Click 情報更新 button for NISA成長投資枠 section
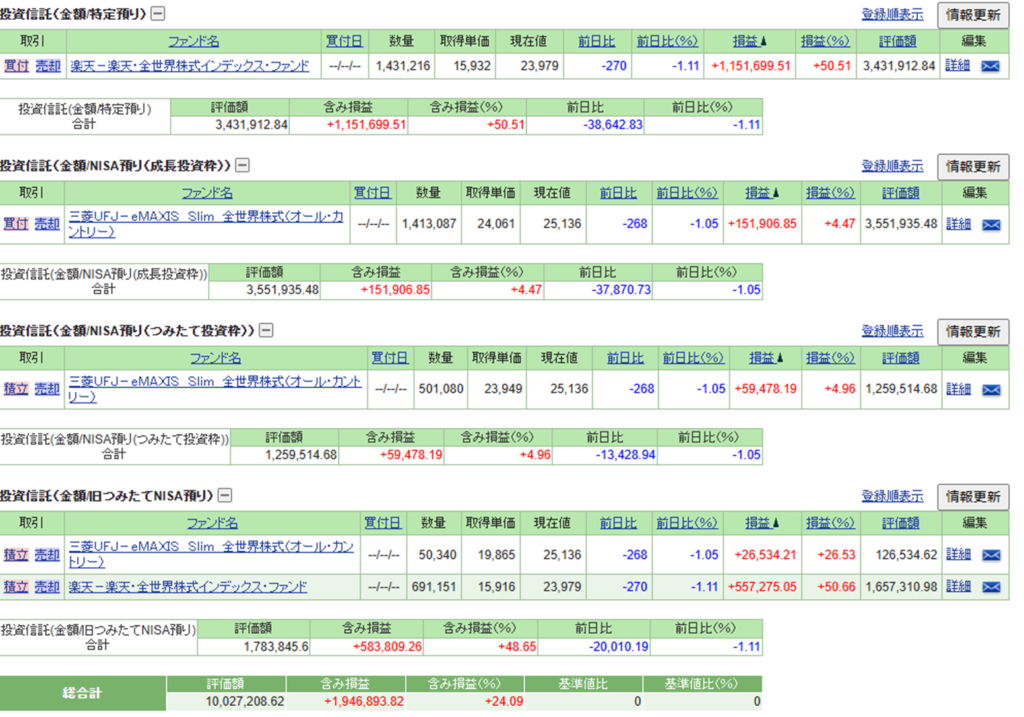 pyautogui.click(x=973, y=167)
